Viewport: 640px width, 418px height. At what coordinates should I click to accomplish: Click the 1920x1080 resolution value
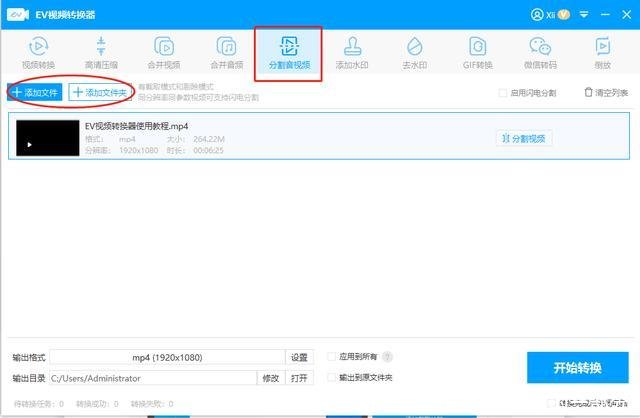click(139, 150)
